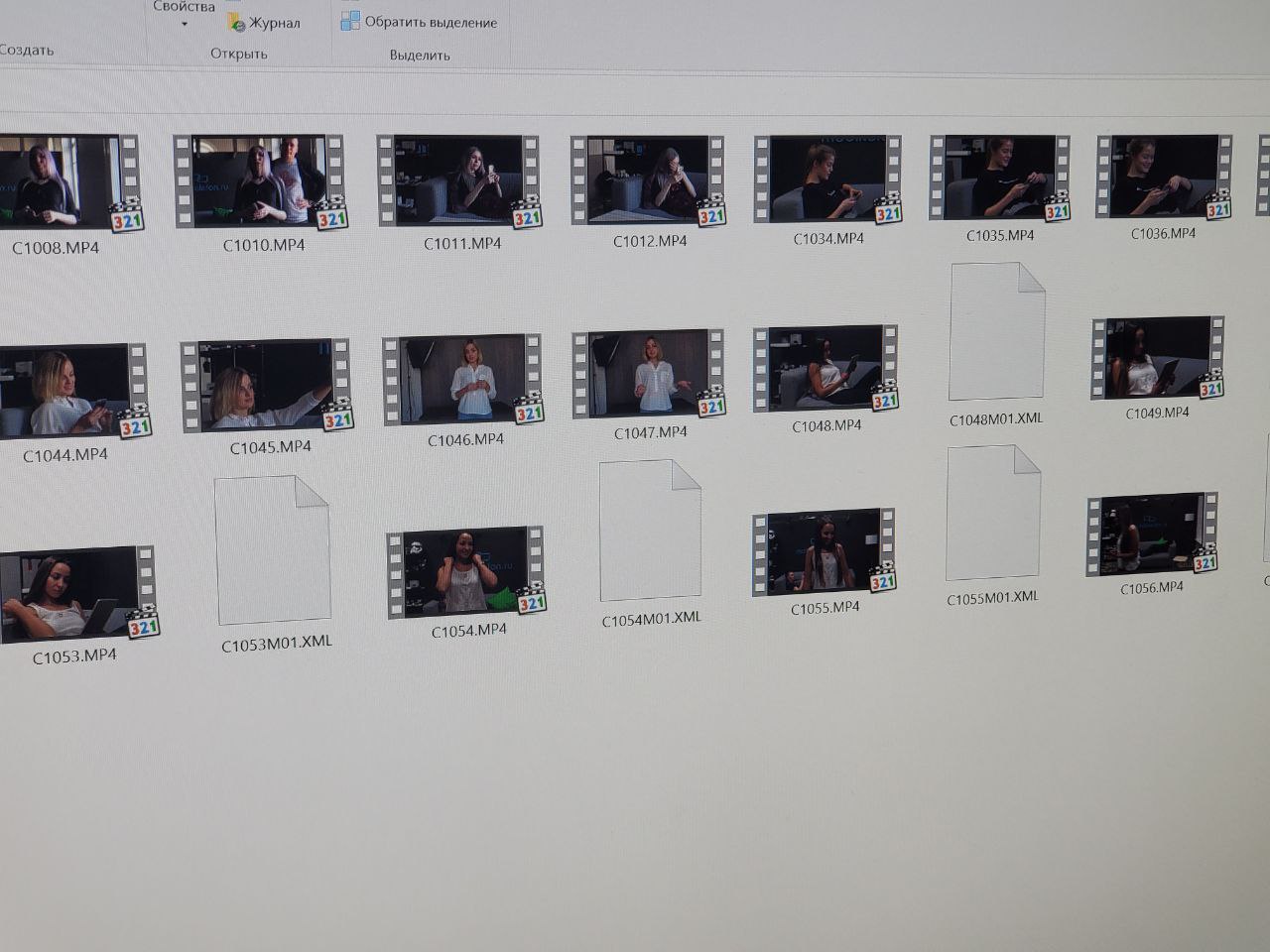1270x952 pixels.
Task: Click the Журнал history icon
Action: [x=236, y=21]
